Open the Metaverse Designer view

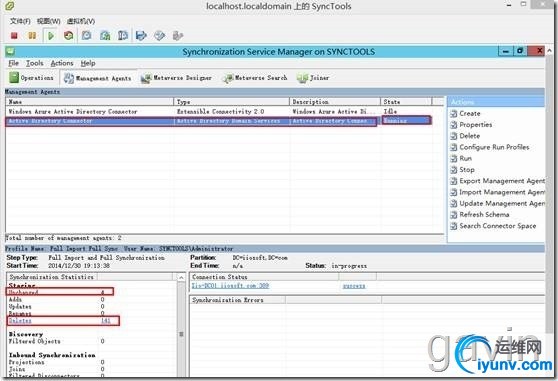[x=176, y=78]
